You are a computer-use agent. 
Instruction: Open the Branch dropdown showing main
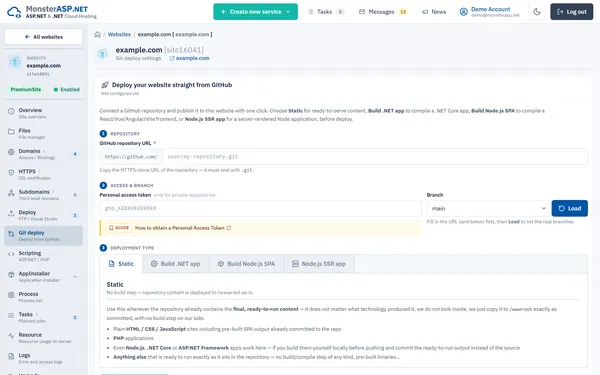(x=488, y=208)
